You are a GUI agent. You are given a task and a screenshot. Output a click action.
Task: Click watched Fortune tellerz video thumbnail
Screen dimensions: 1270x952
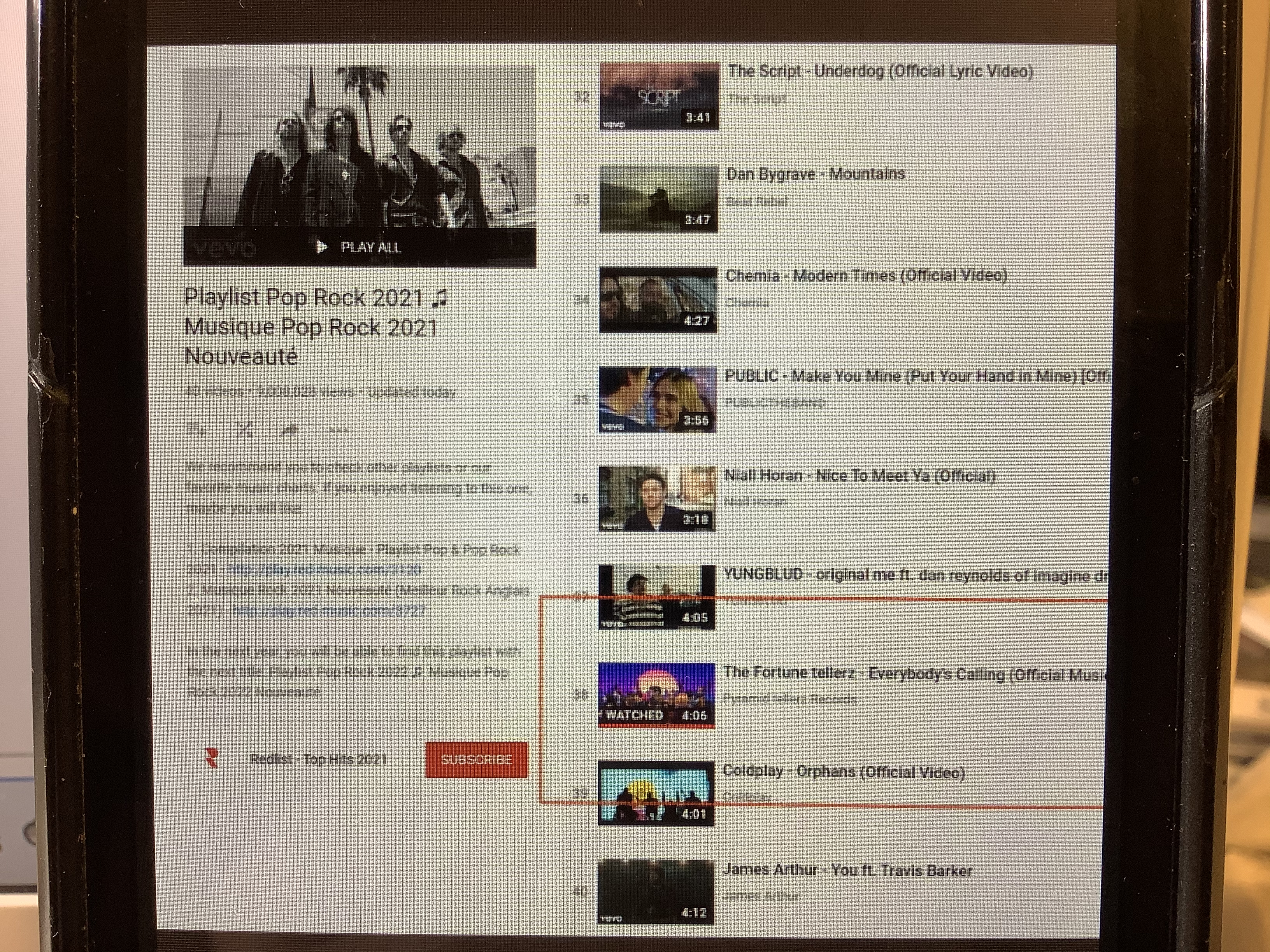click(x=656, y=695)
